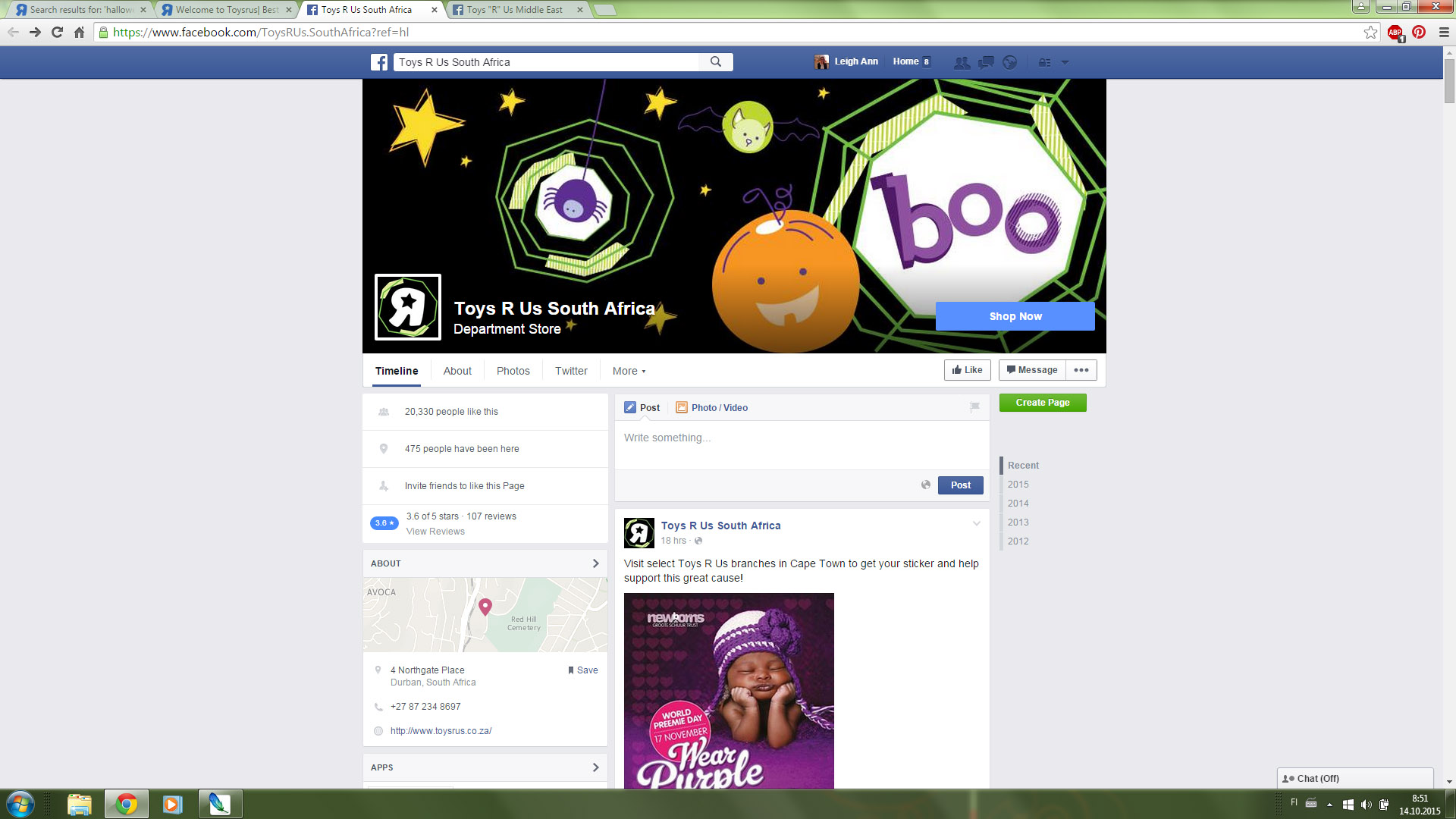Open post options dropdown arrow
Screen dimensions: 1456x819
[977, 524]
